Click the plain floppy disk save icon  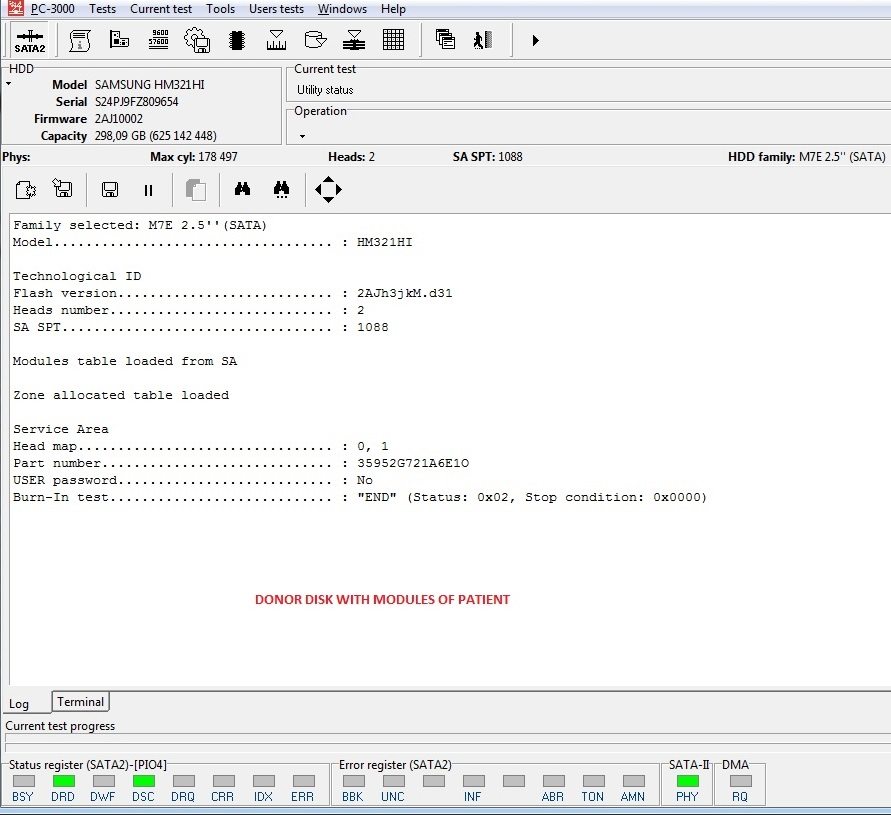coord(110,189)
